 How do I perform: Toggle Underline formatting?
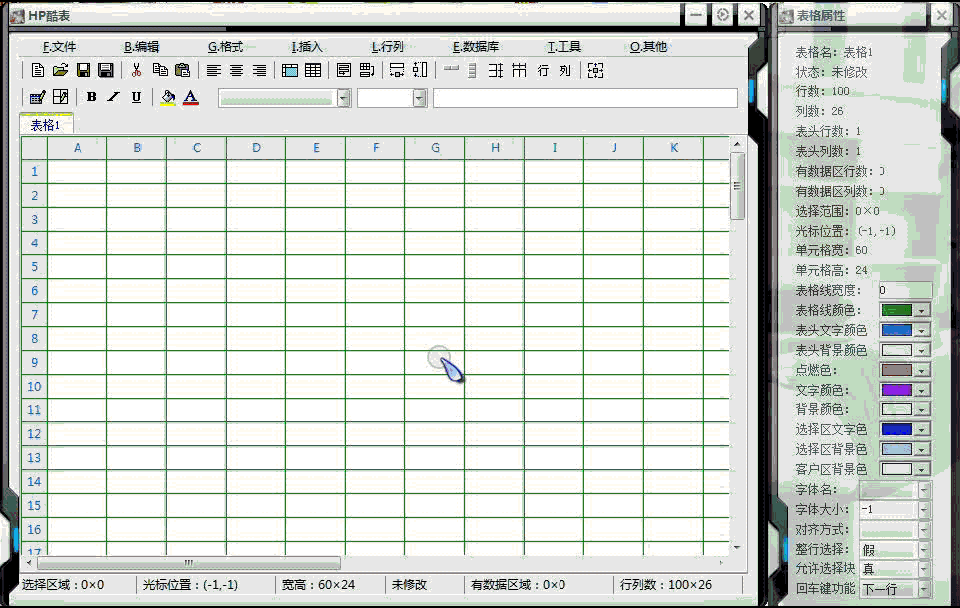click(x=136, y=97)
